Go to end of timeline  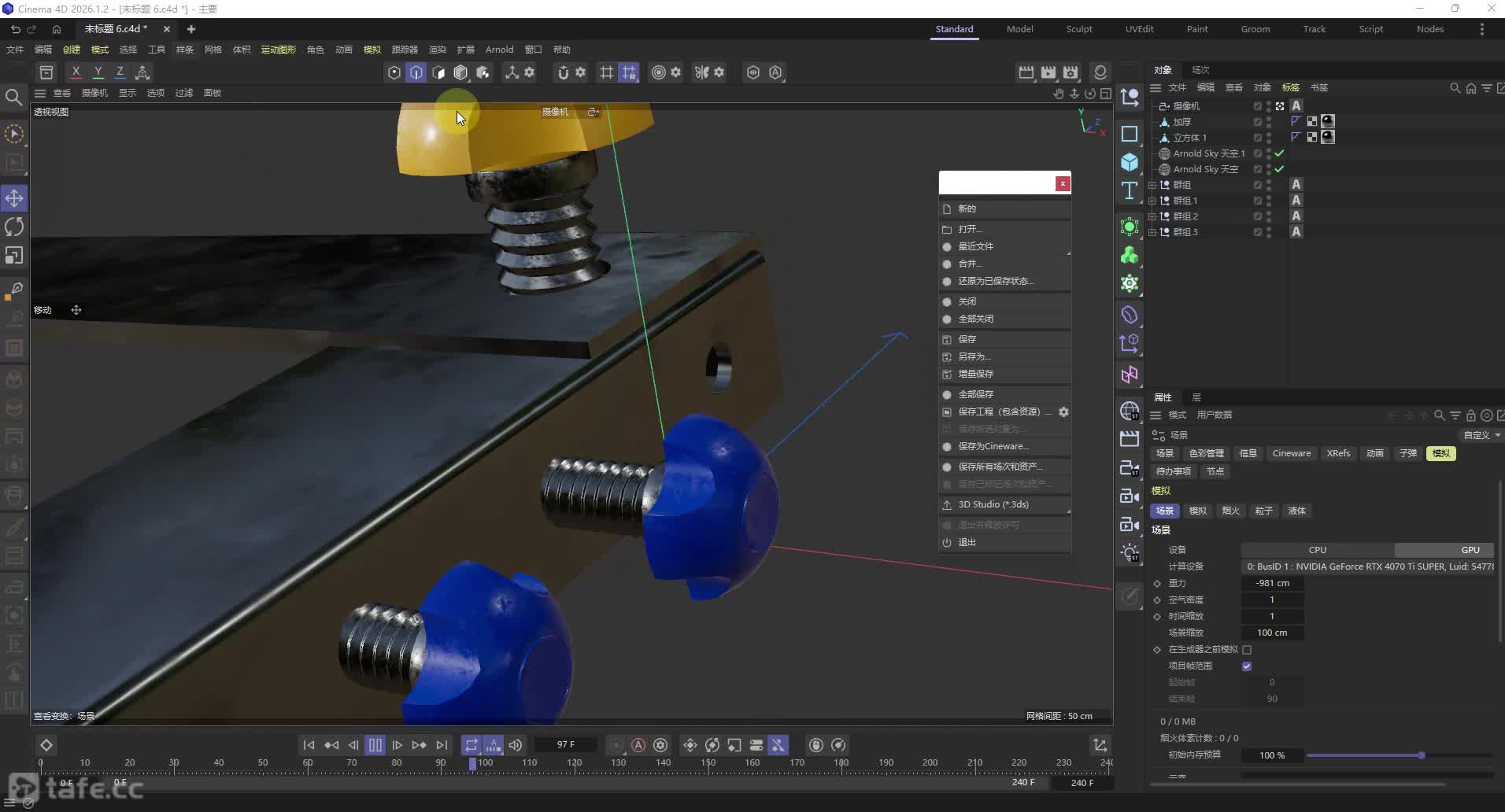pos(442,745)
